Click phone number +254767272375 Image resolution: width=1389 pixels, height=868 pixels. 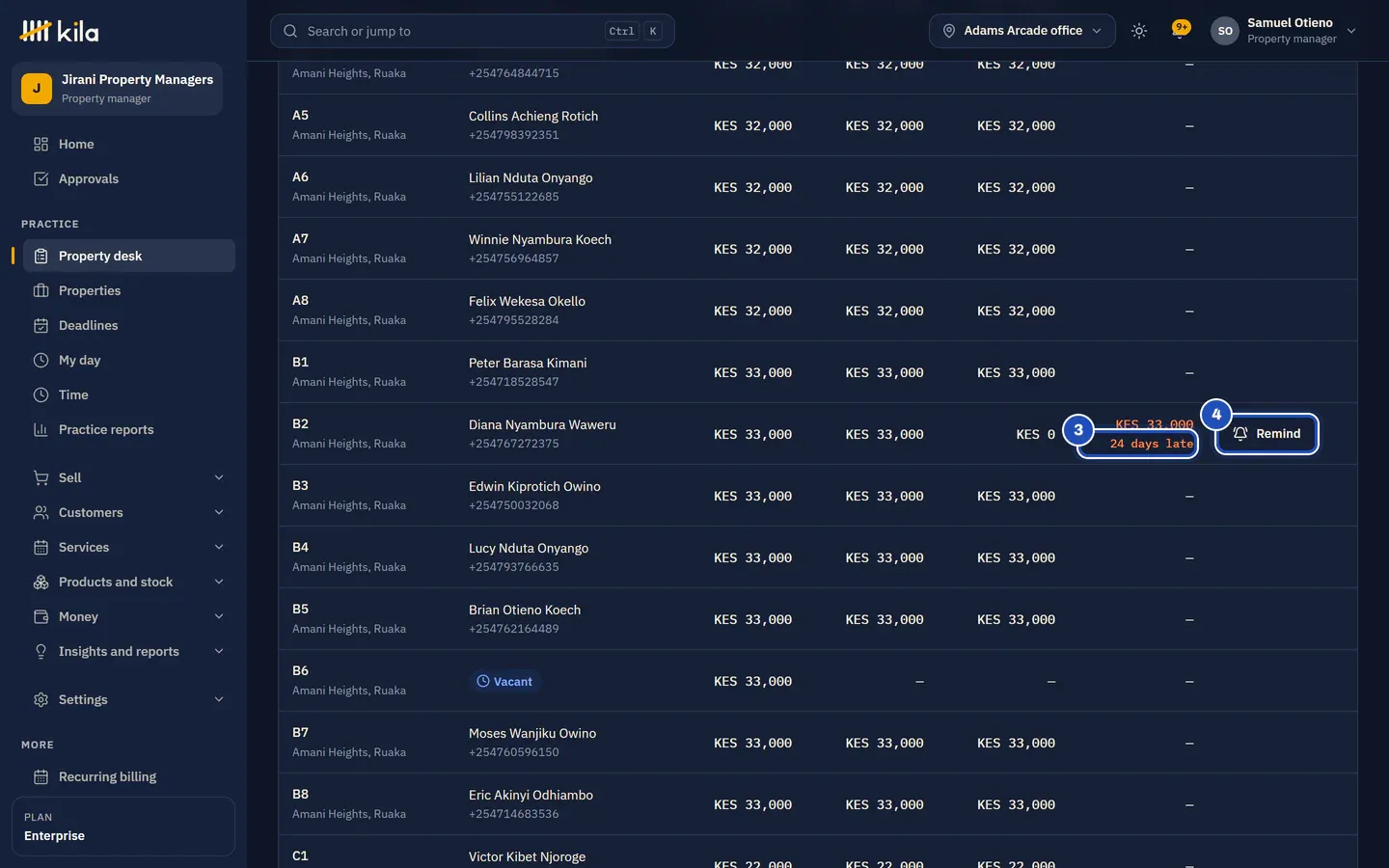tap(514, 444)
